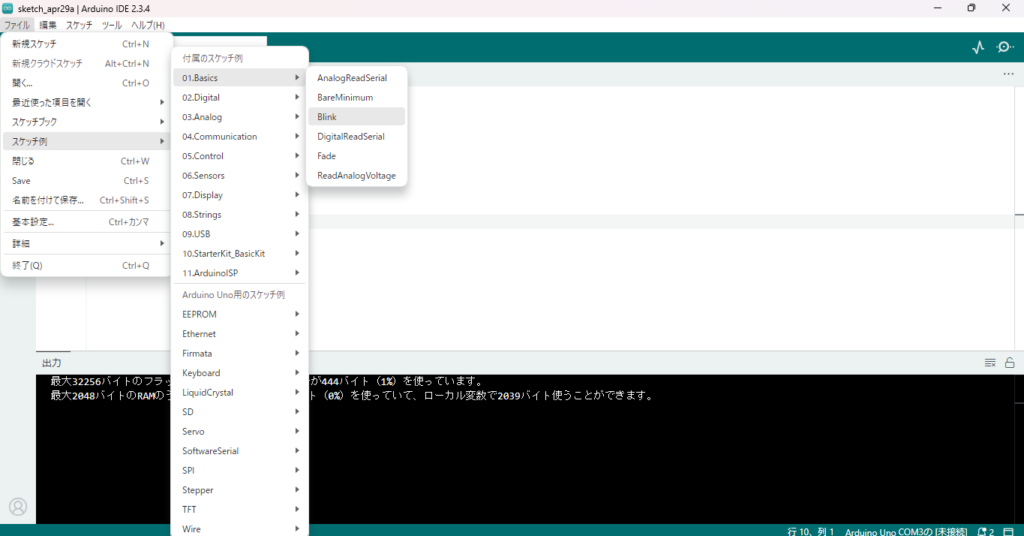This screenshot has height=536, width=1024.
Task: Click the editor three-dots more options icon
Action: pyautogui.click(x=1008, y=74)
